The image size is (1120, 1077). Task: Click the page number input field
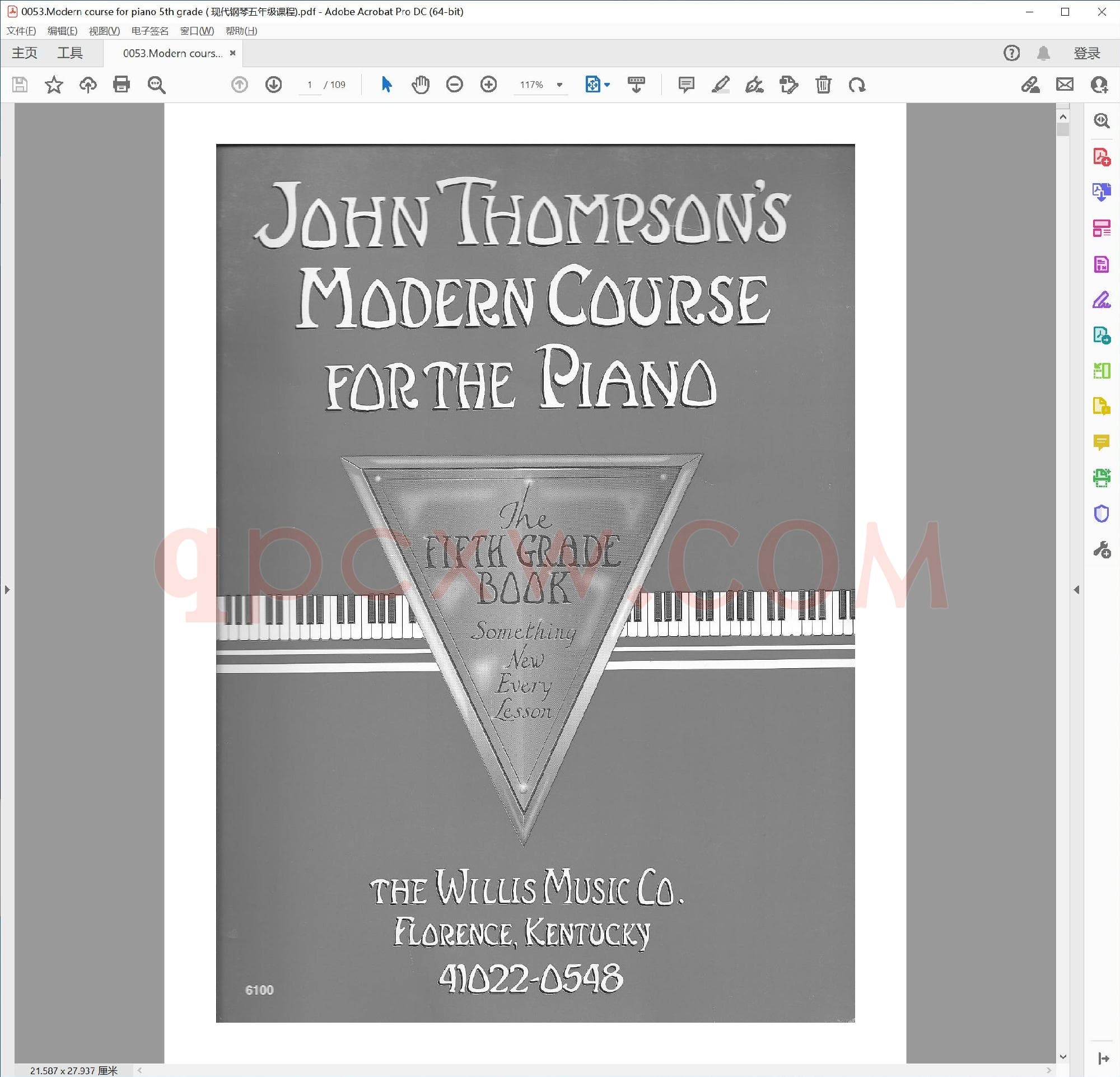point(310,85)
